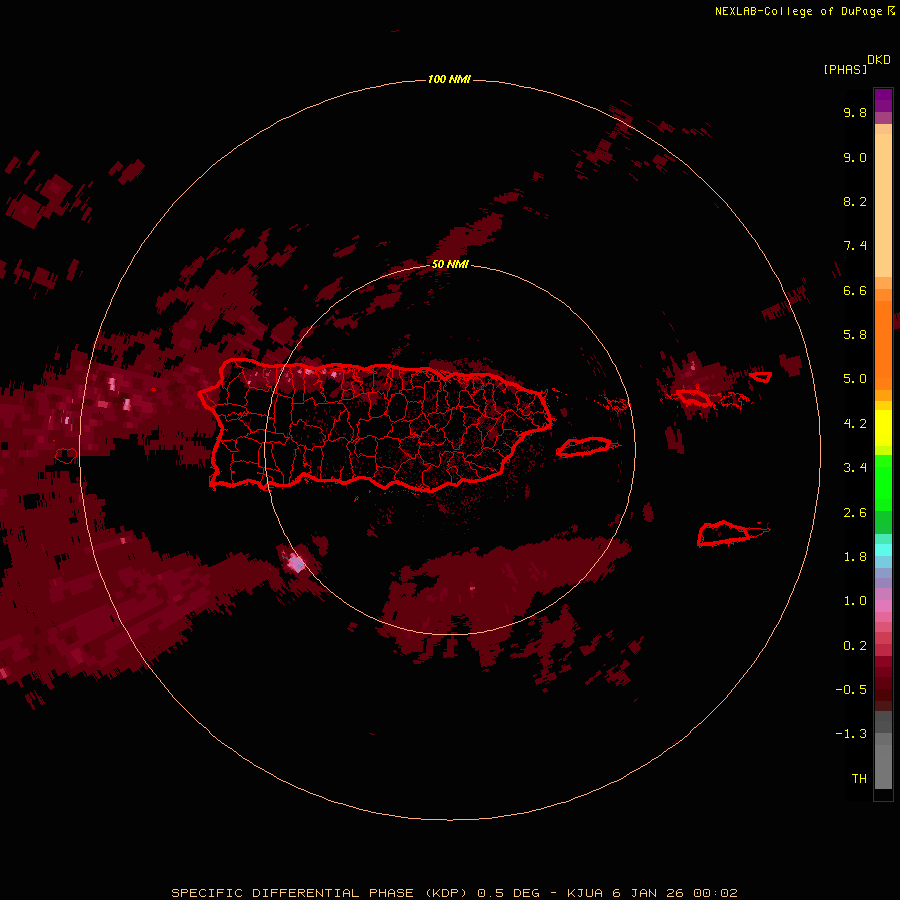Pick the cyan segment of the color scale
This screenshot has width=900, height=900.
pyautogui.click(x=883, y=550)
